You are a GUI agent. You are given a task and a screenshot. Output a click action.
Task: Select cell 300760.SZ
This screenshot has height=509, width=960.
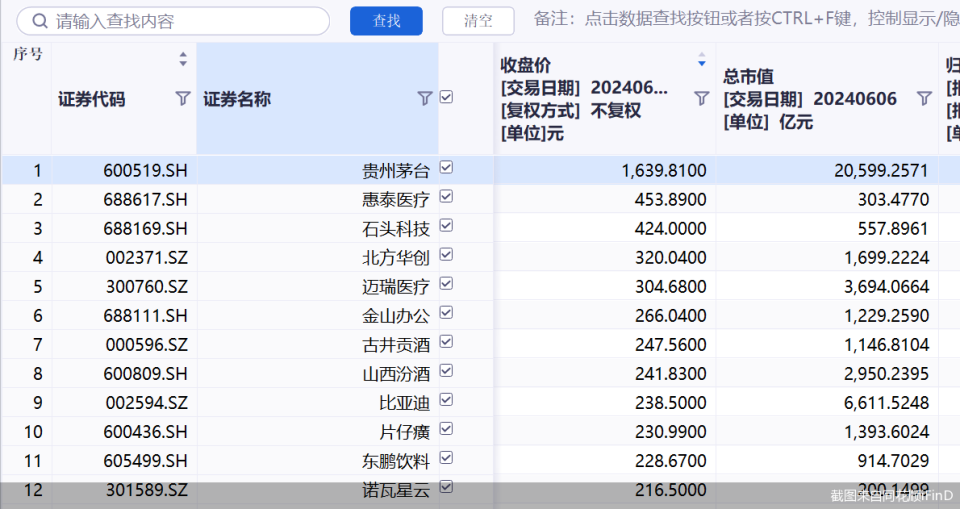[124, 287]
